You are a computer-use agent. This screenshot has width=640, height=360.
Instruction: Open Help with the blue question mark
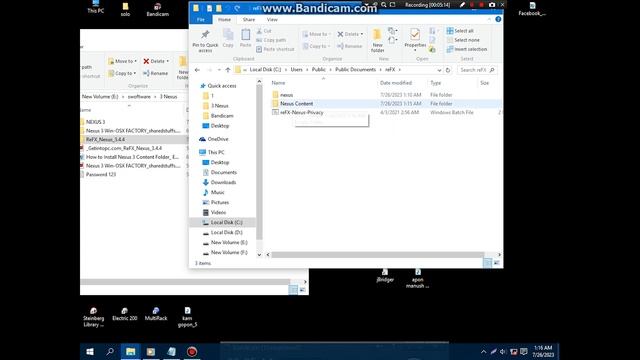(498, 19)
